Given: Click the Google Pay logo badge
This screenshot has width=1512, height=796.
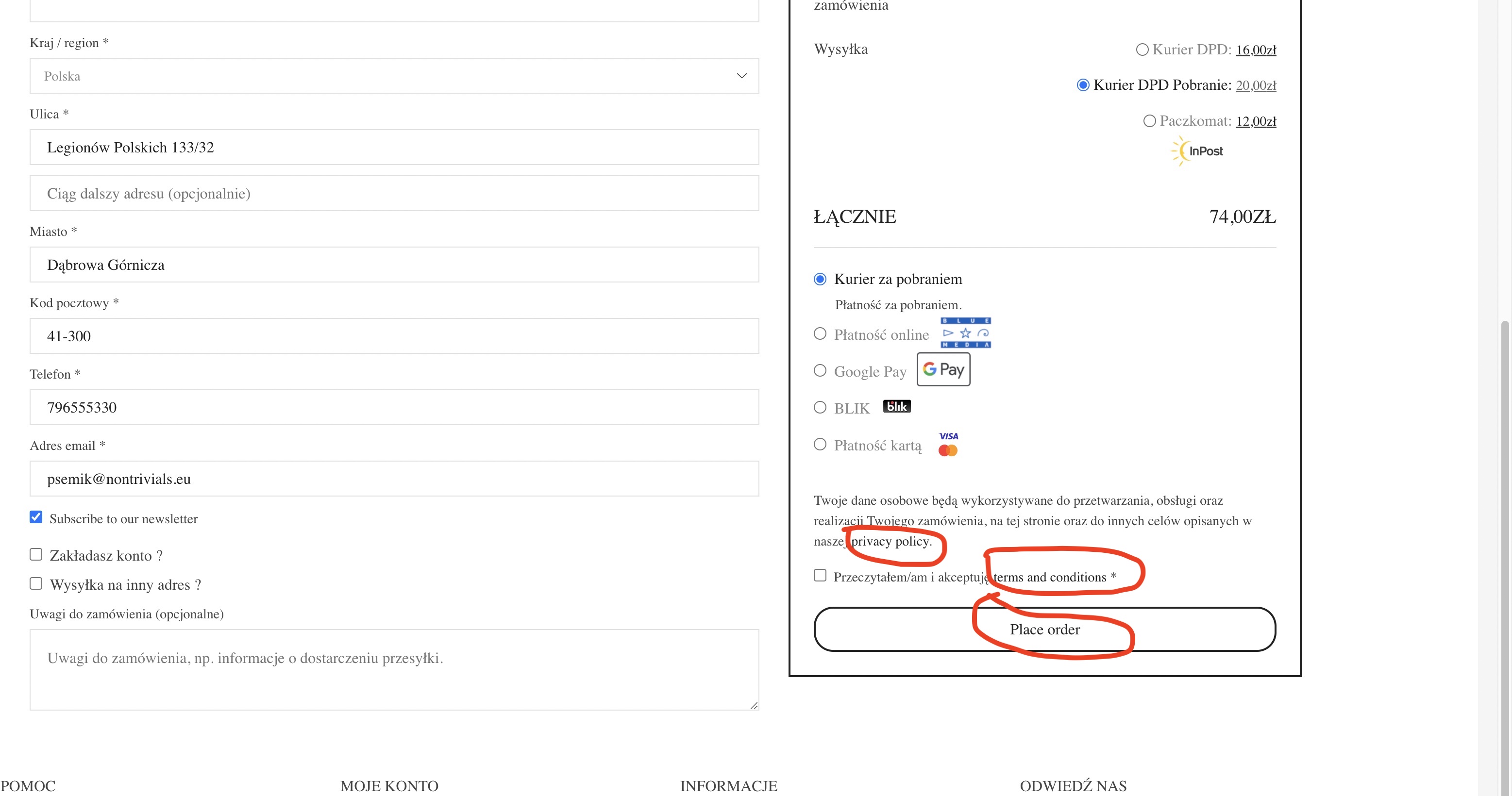Looking at the screenshot, I should point(943,369).
